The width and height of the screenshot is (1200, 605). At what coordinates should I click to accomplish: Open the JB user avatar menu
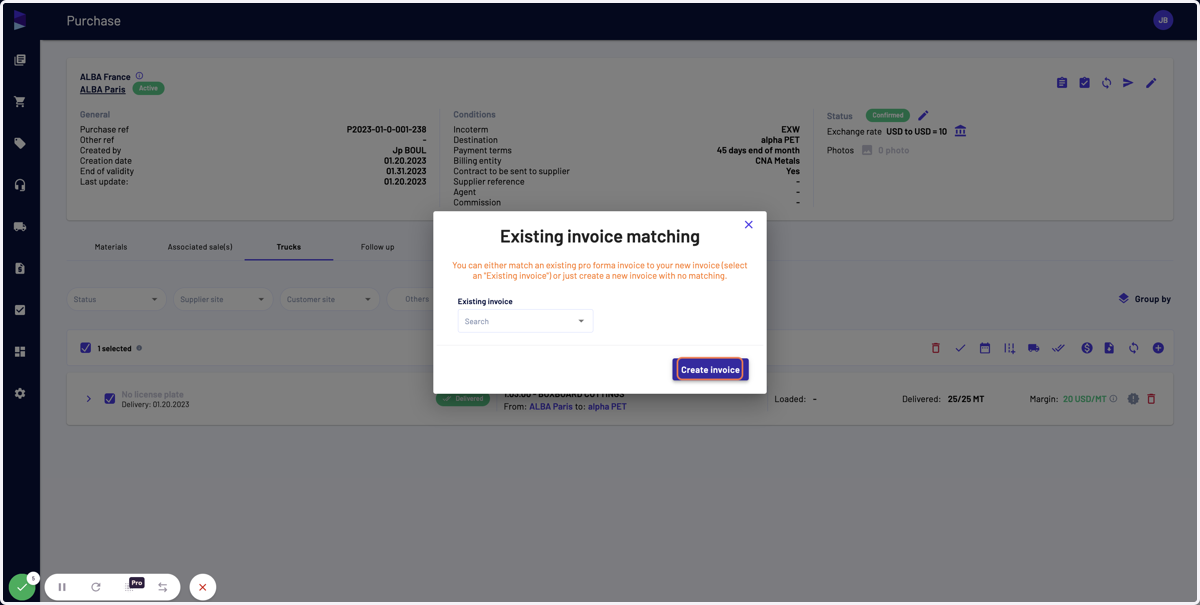(1163, 20)
